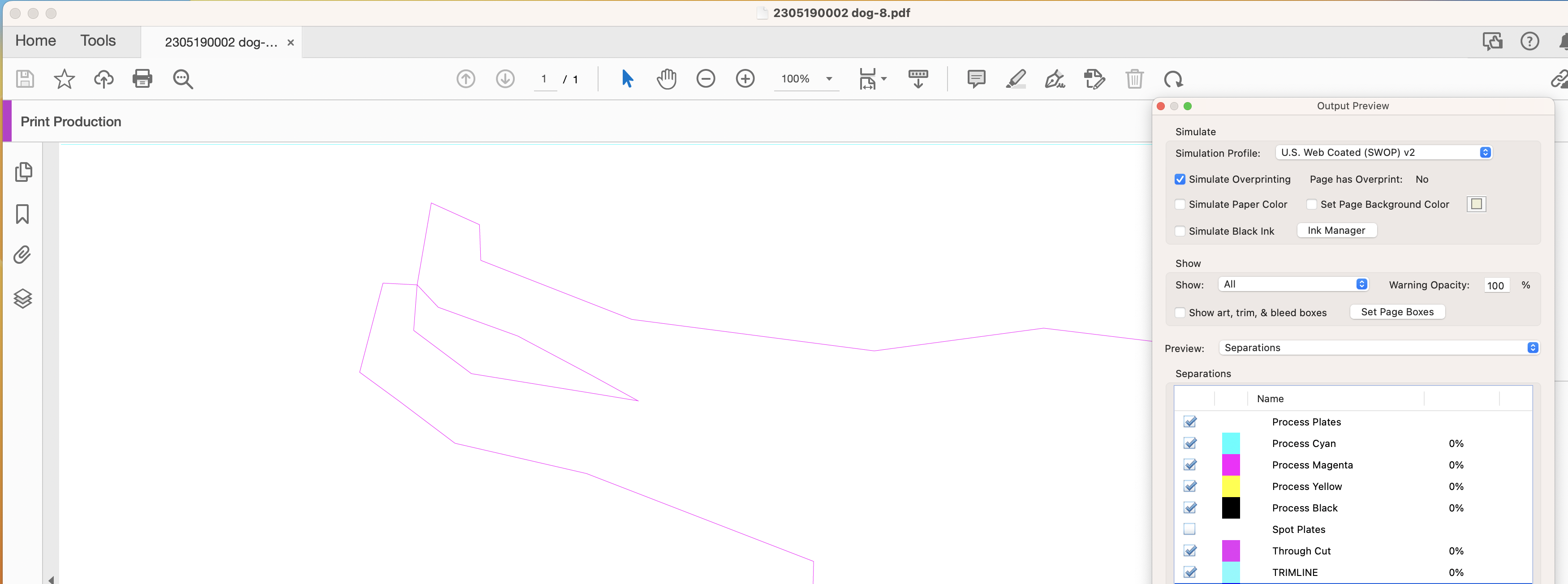1568x584 pixels.
Task: Click the Through Cut color swatch
Action: tap(1231, 551)
